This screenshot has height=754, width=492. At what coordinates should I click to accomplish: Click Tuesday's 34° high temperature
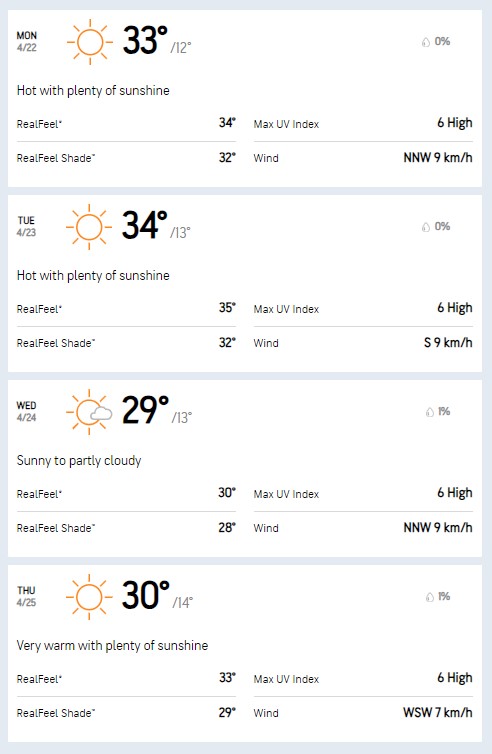coord(145,225)
